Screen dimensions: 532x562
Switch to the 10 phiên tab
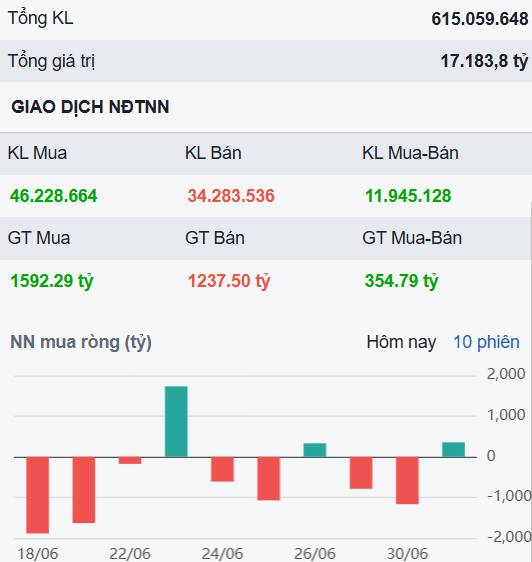pyautogui.click(x=486, y=342)
